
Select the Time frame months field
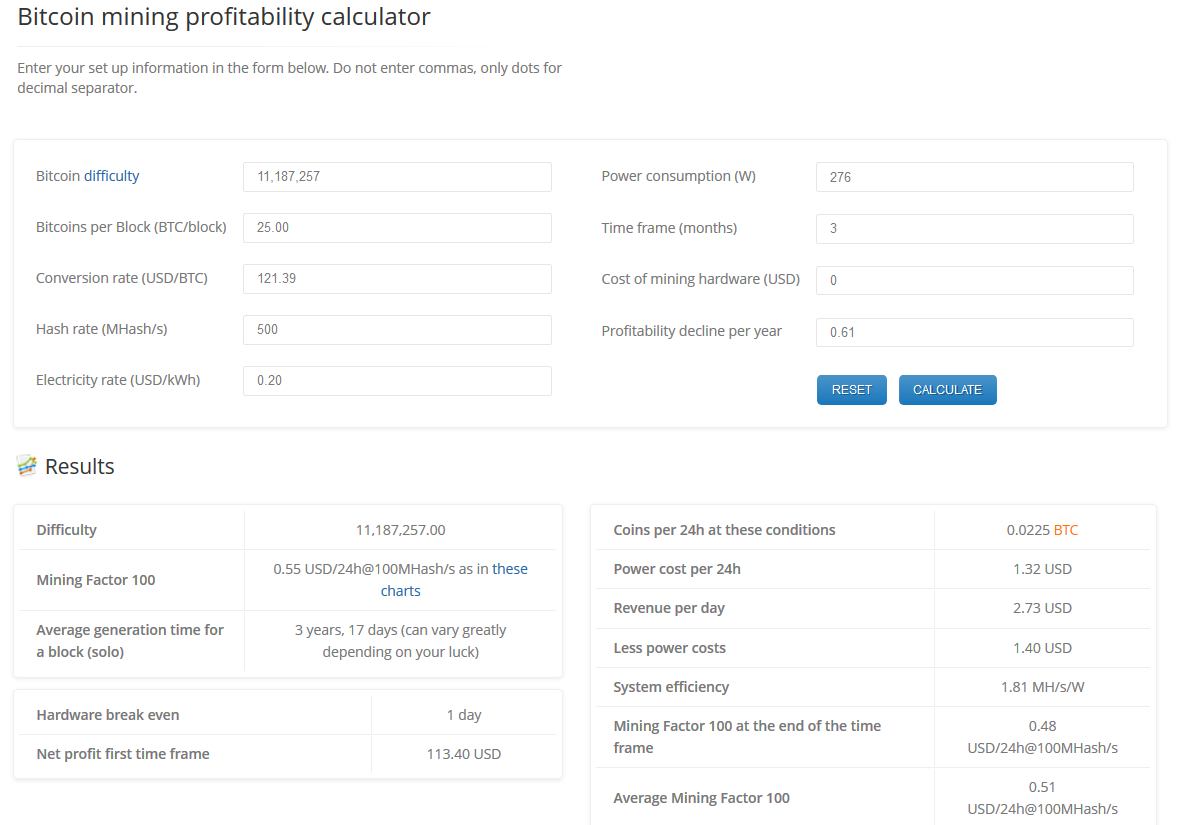coord(974,229)
